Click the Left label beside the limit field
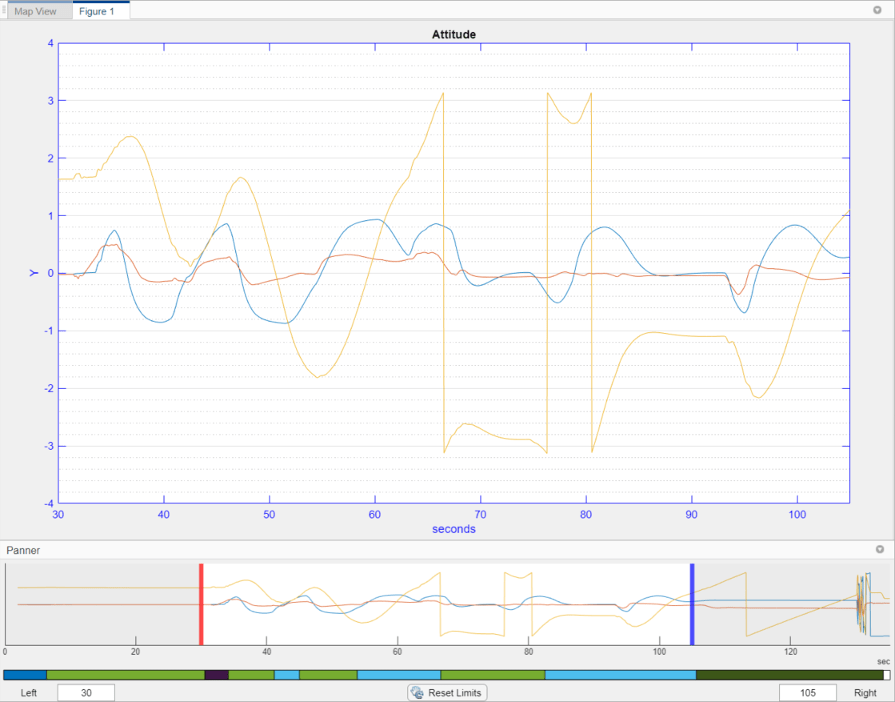Viewport: 895px width, 702px height. tap(29, 692)
